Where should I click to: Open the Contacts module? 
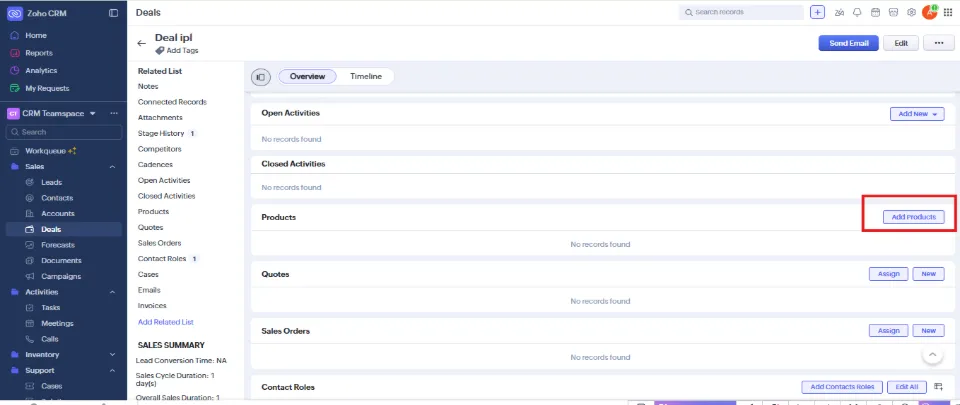(x=57, y=198)
